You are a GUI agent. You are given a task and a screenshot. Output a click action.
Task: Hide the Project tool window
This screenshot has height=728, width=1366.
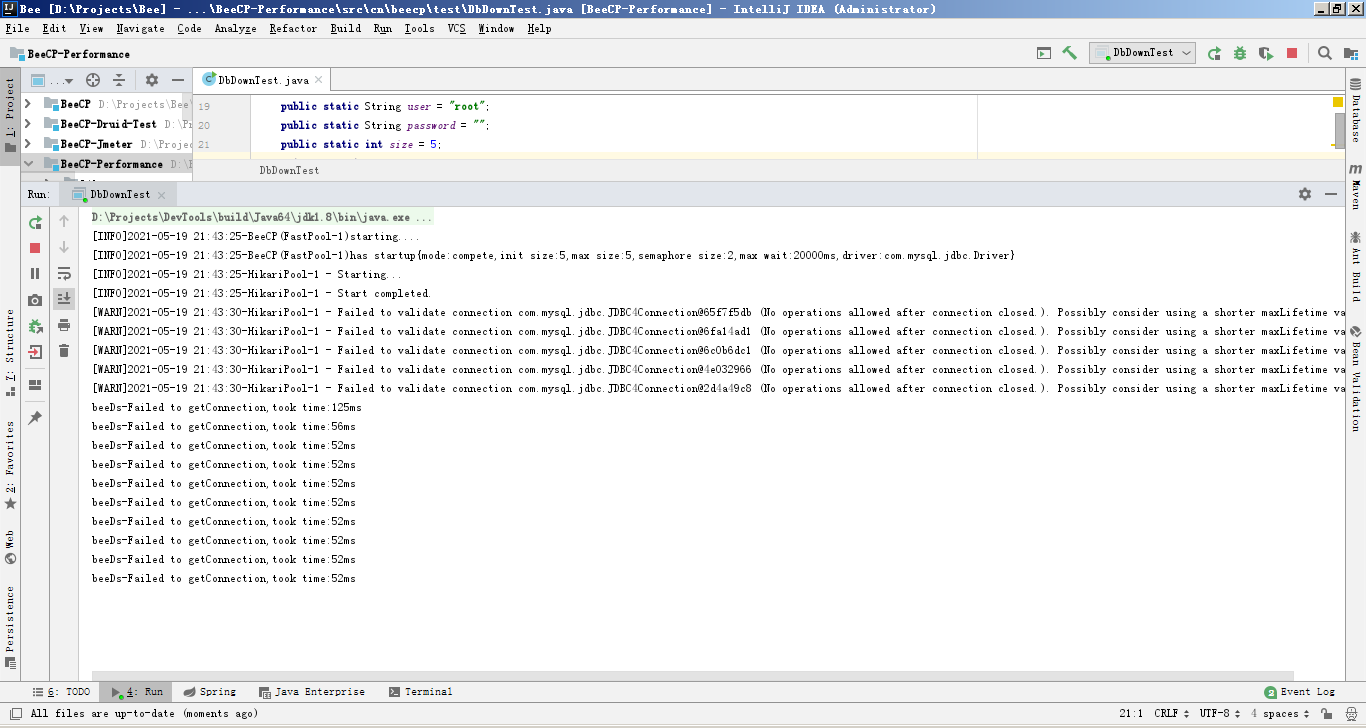click(178, 80)
